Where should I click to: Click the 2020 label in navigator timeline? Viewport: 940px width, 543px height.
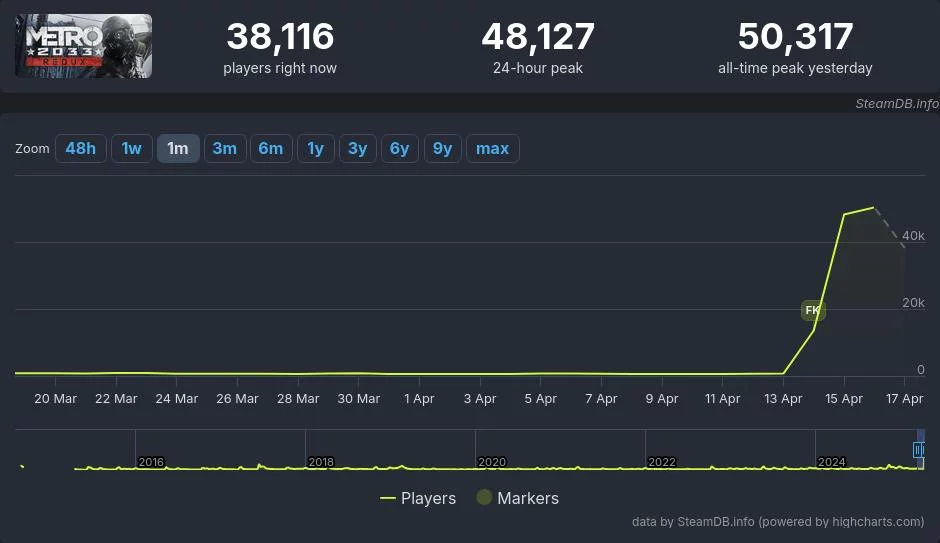[492, 462]
